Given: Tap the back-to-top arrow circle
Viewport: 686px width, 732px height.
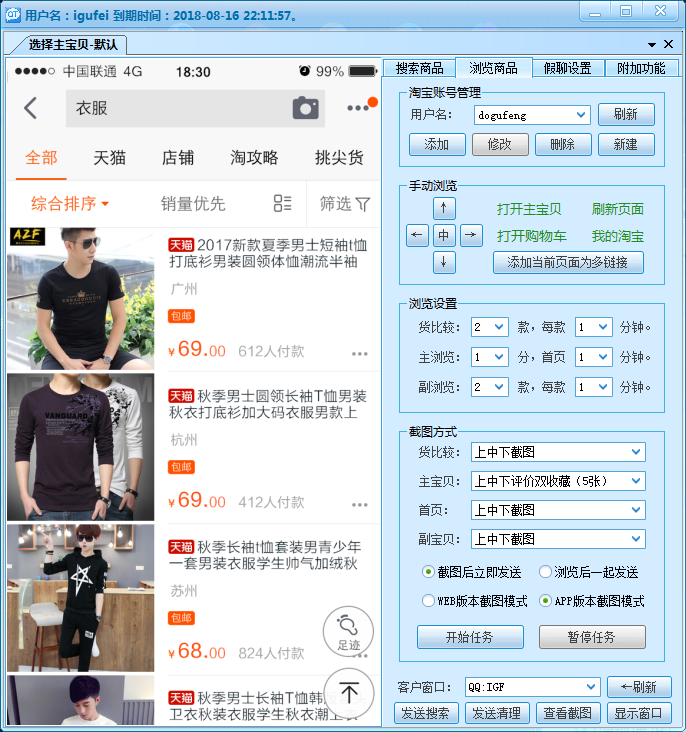Looking at the screenshot, I should 349,693.
